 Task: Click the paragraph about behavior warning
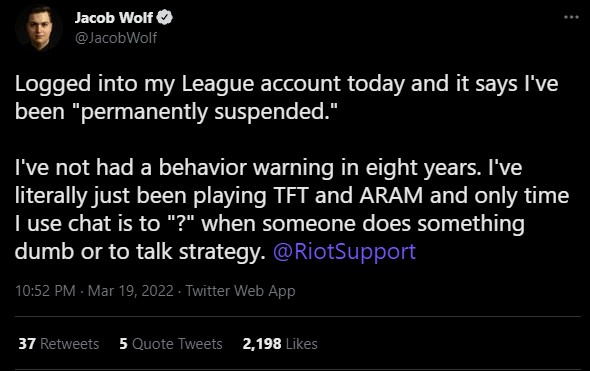click(292, 210)
